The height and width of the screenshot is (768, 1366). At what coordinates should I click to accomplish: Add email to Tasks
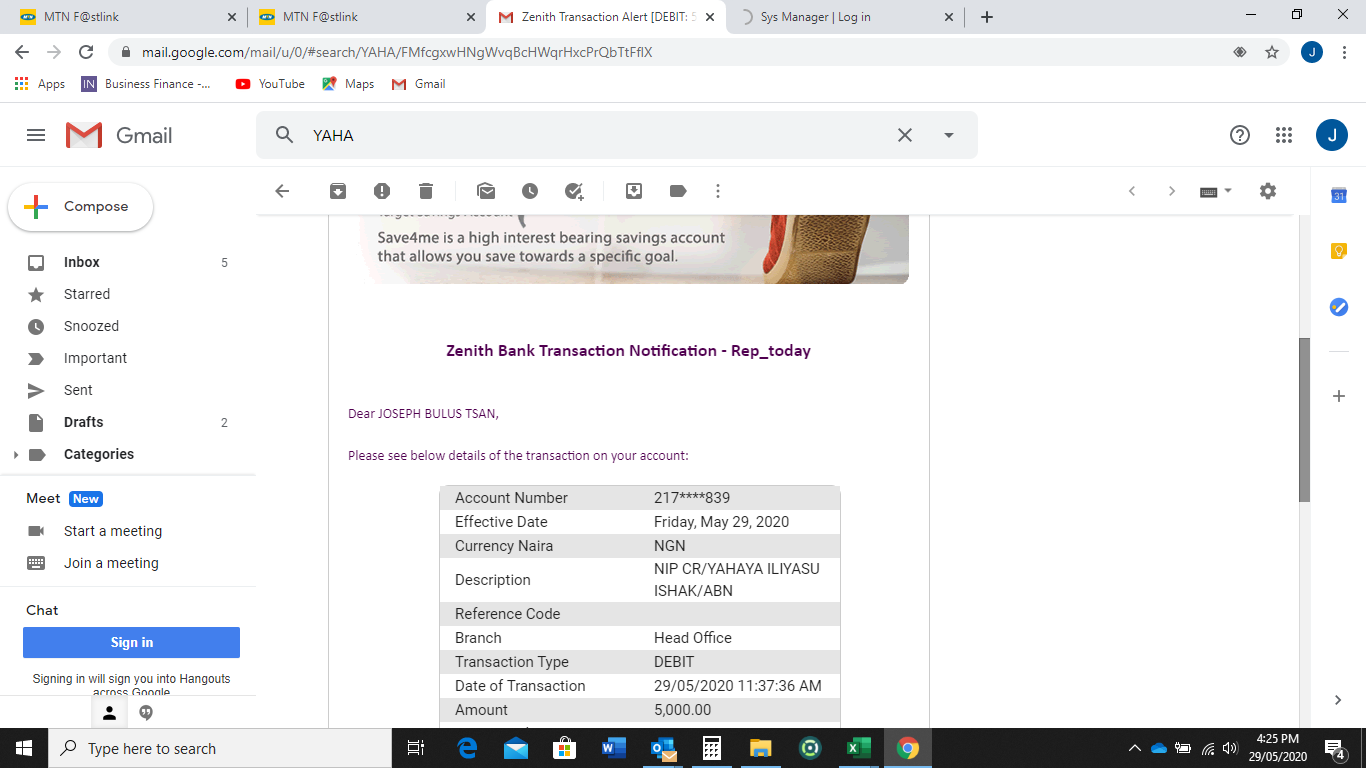pyautogui.click(x=574, y=191)
